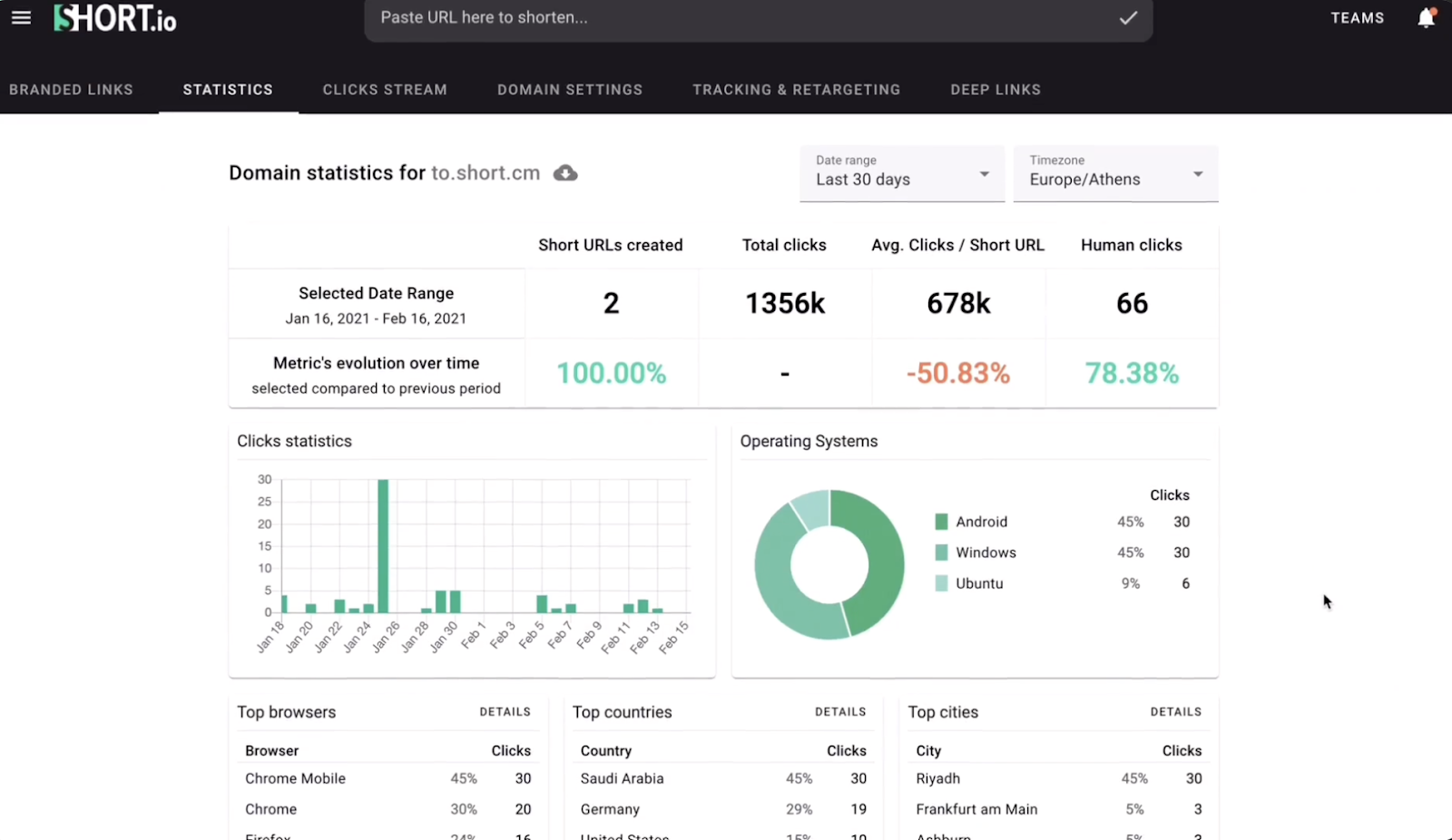This screenshot has height=840, width=1452.
Task: Open the hamburger menu
Action: pos(21,16)
